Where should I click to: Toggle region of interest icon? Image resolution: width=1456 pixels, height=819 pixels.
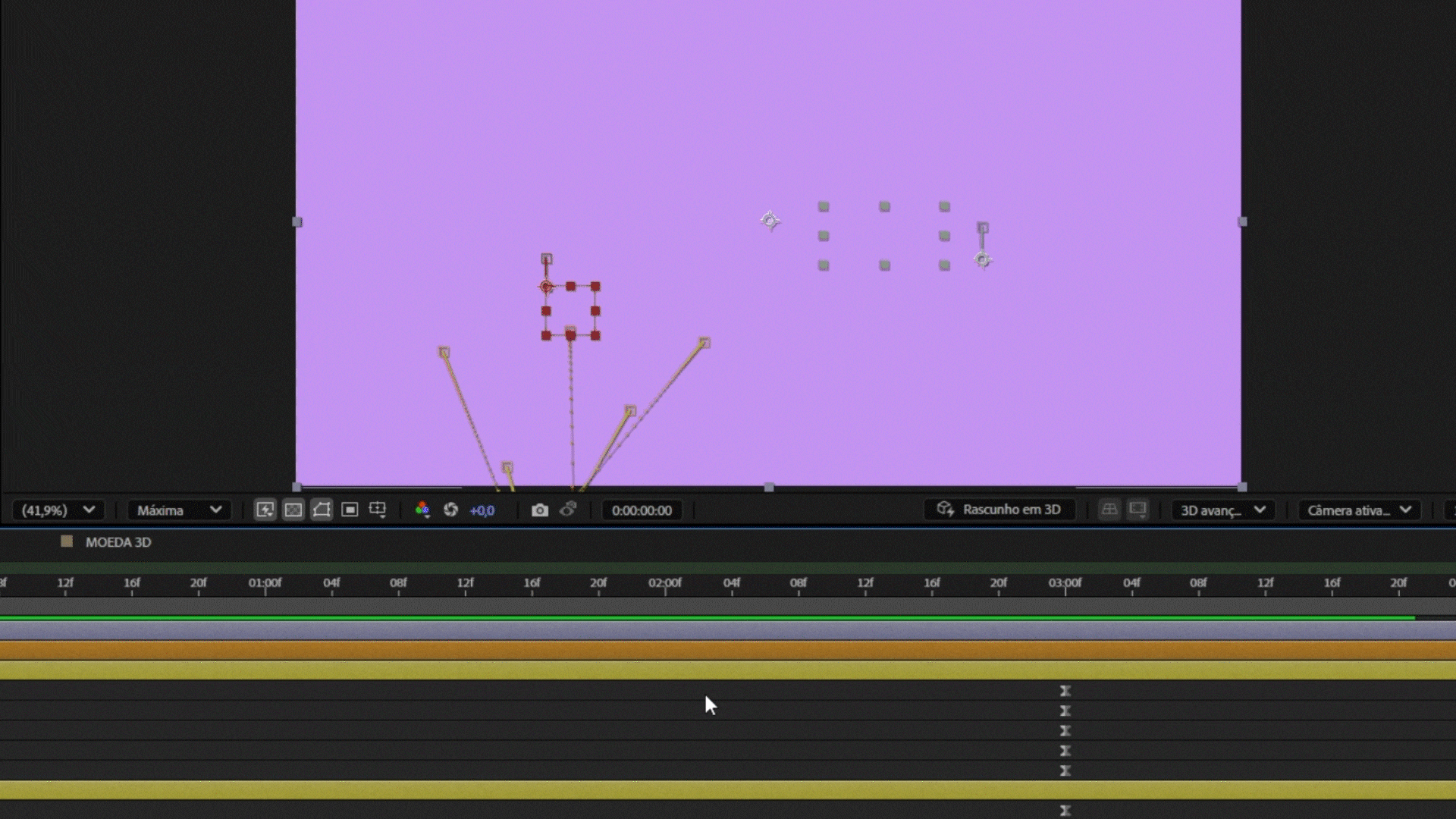[x=350, y=510]
